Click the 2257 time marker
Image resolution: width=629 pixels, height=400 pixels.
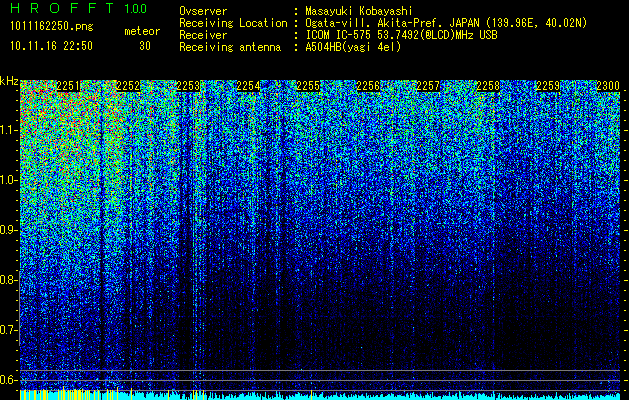(x=428, y=86)
